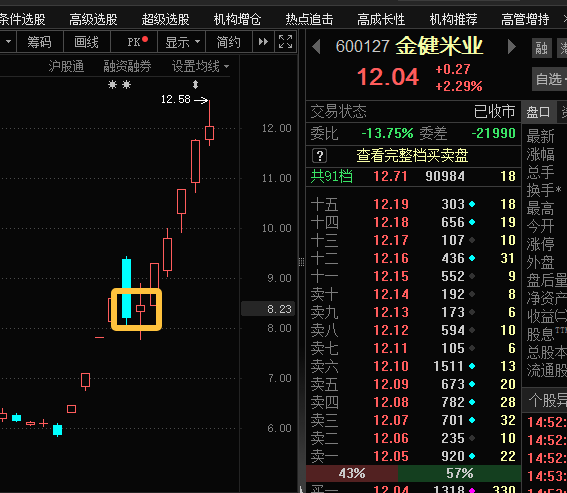Image resolution: width=567 pixels, height=493 pixels.
Task: Click the 8.23 price axis cursor label
Action: (x=268, y=309)
